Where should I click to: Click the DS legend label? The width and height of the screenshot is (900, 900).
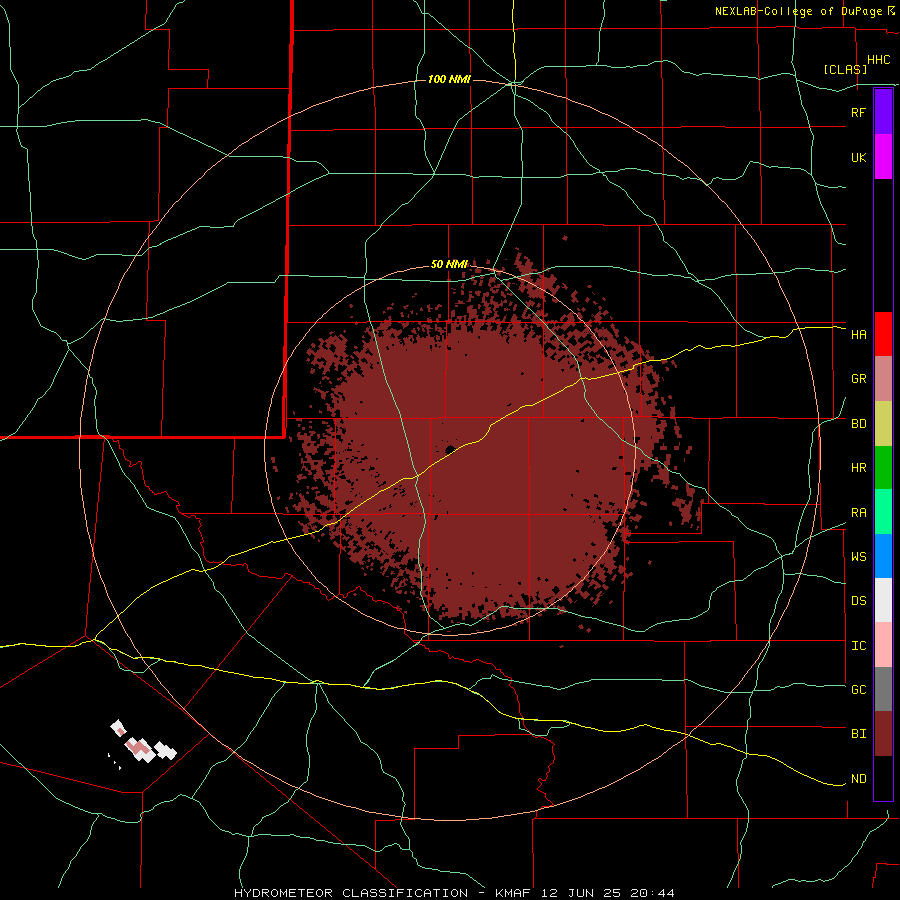pyautogui.click(x=858, y=601)
